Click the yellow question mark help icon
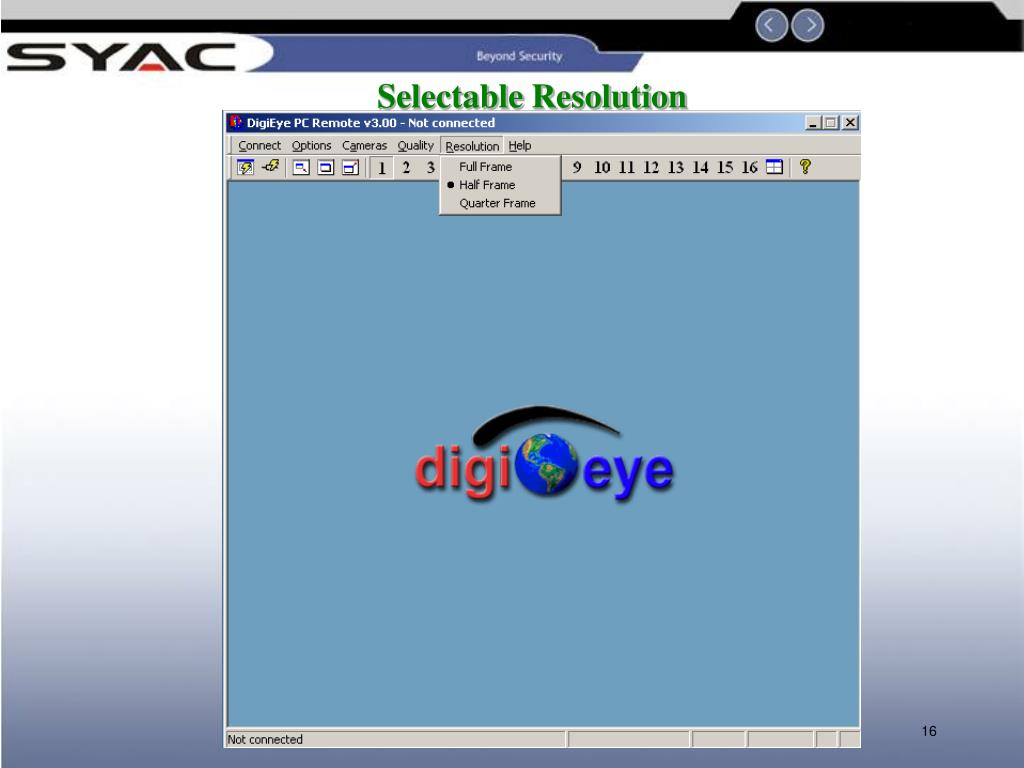This screenshot has width=1024, height=768. click(x=805, y=167)
